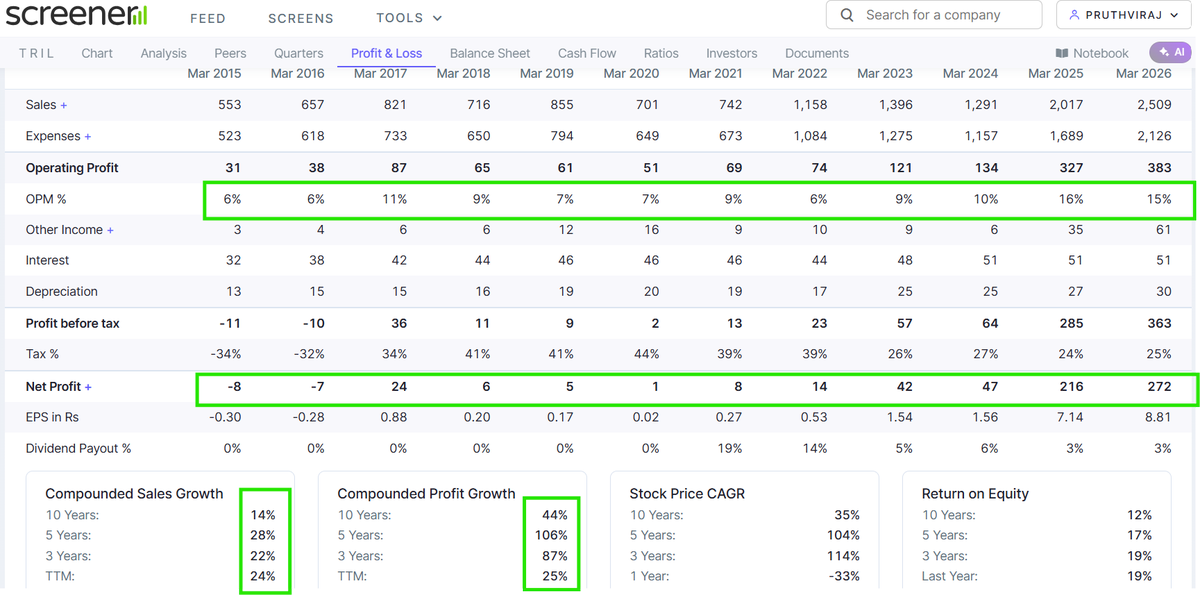The height and width of the screenshot is (595, 1200).
Task: Click Stock Price CAGR 1 Year value -33%
Action: pos(844,576)
